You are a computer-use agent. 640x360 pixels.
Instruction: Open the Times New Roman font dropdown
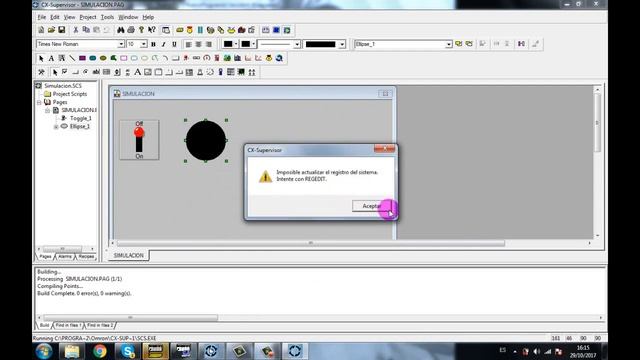click(121, 44)
